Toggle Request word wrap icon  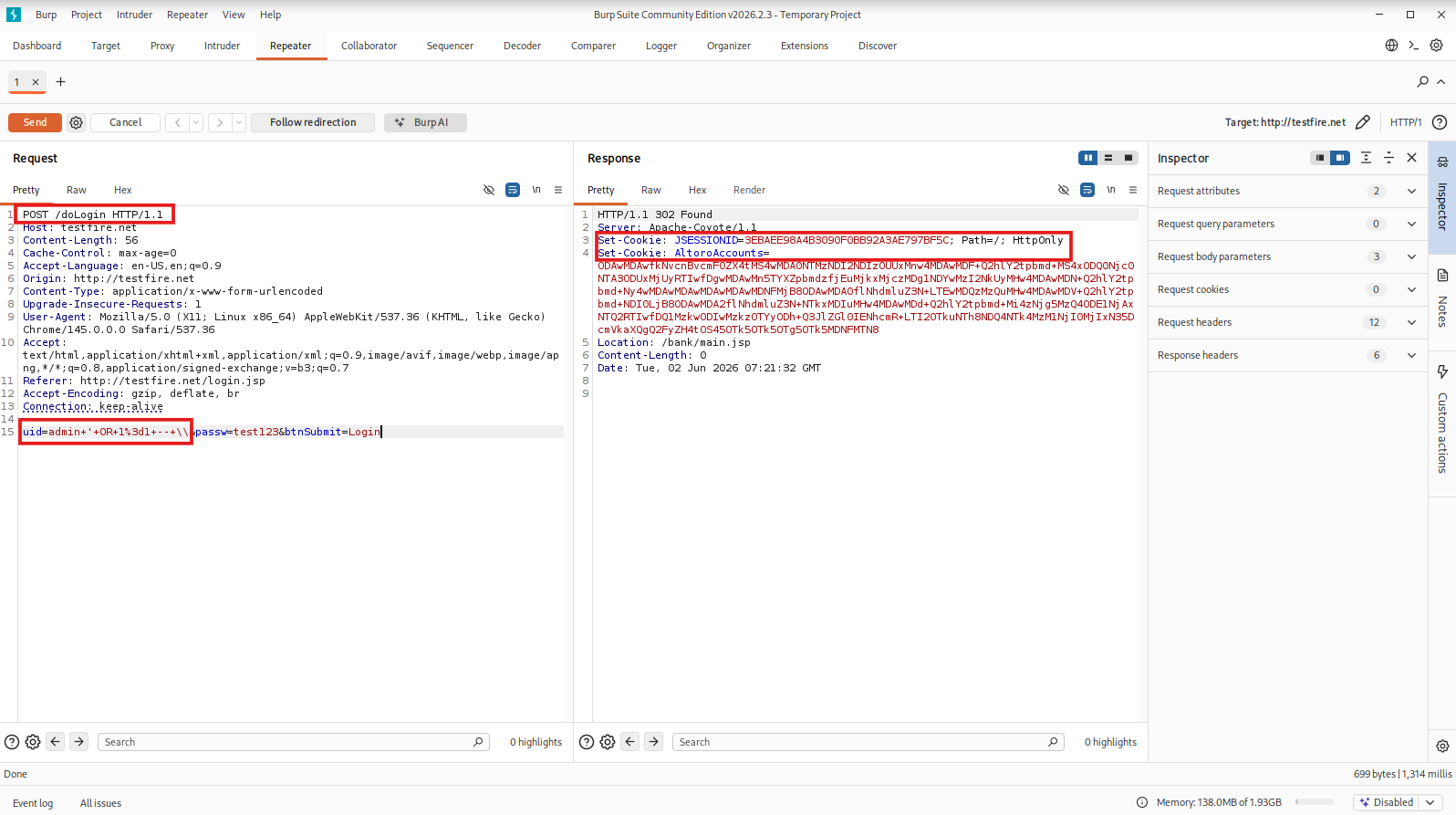coord(513,190)
